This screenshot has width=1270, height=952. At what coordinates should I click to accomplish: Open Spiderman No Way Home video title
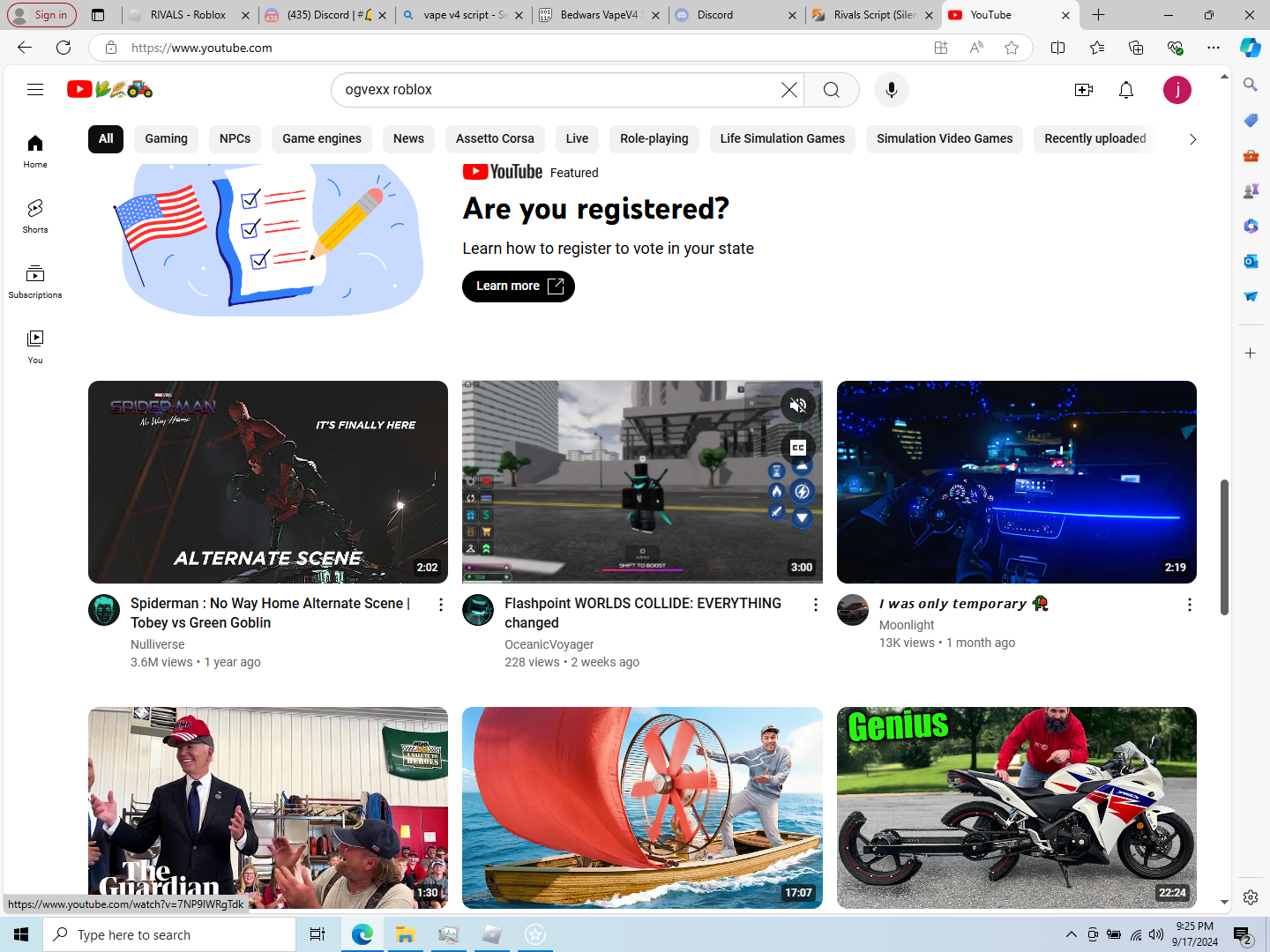click(x=270, y=613)
